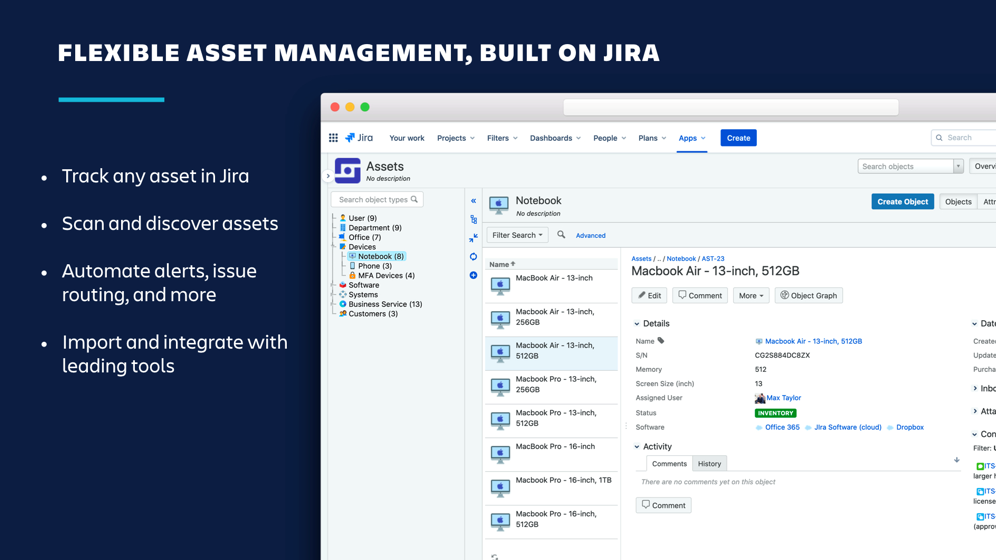Click the Max Taylor avatar
The height and width of the screenshot is (560, 996).
(x=760, y=398)
